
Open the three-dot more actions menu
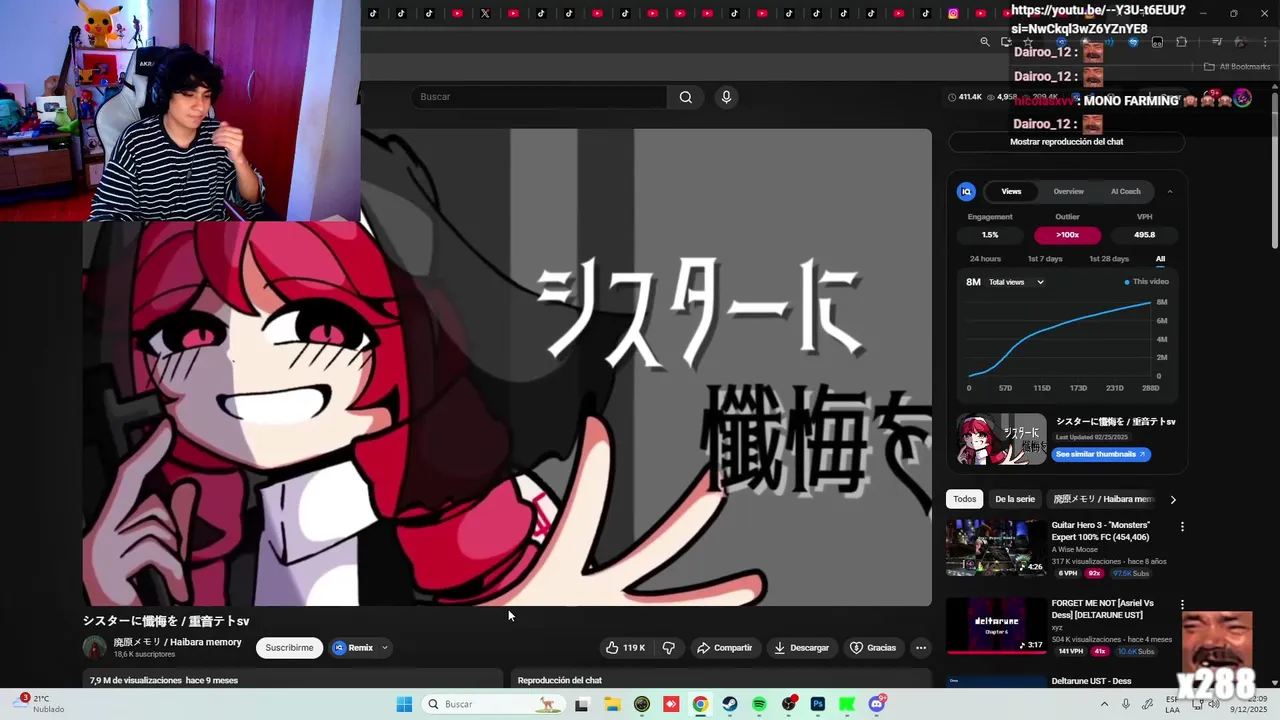click(921, 648)
